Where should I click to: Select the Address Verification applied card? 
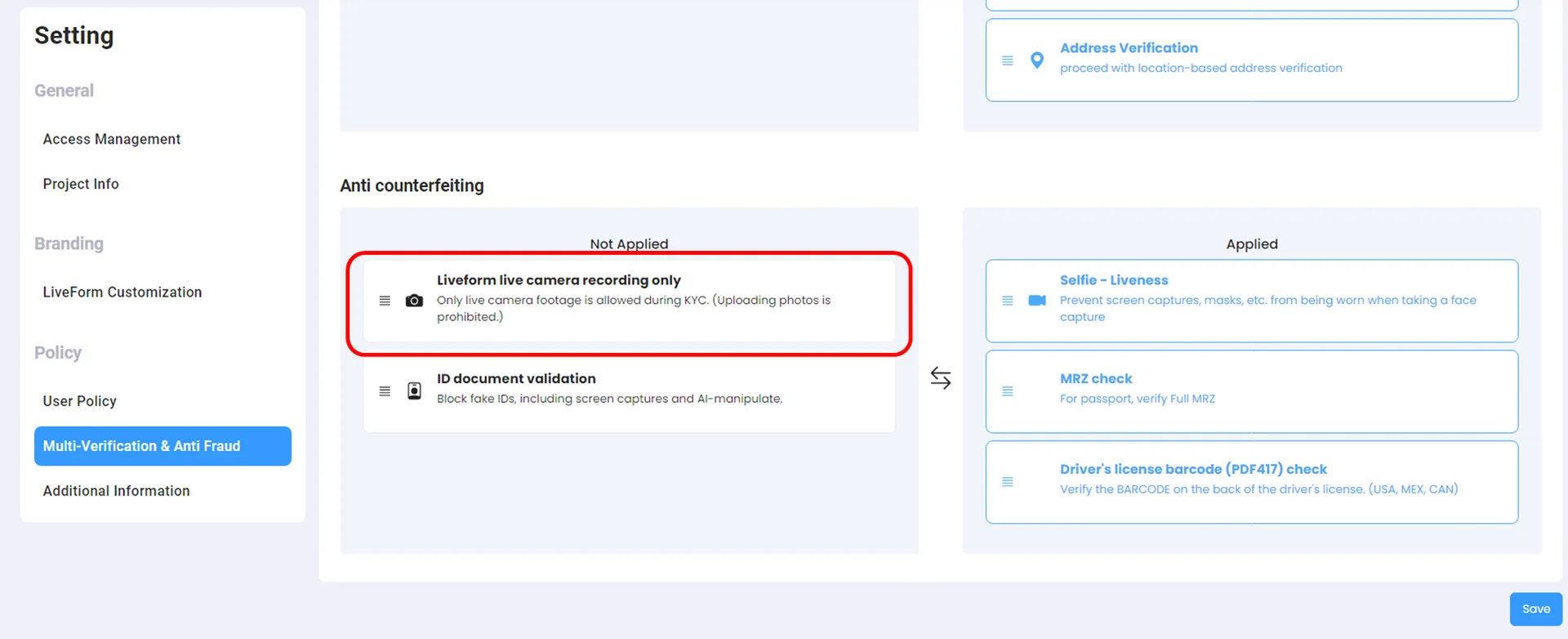click(x=1252, y=60)
